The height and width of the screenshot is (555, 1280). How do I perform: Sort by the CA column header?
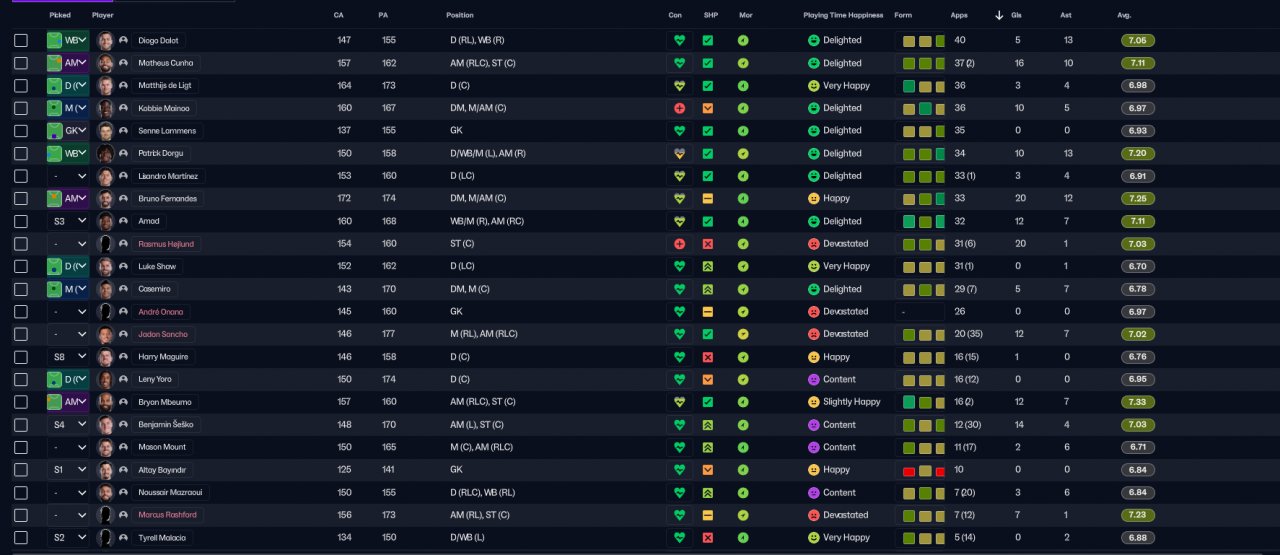pyautogui.click(x=339, y=15)
